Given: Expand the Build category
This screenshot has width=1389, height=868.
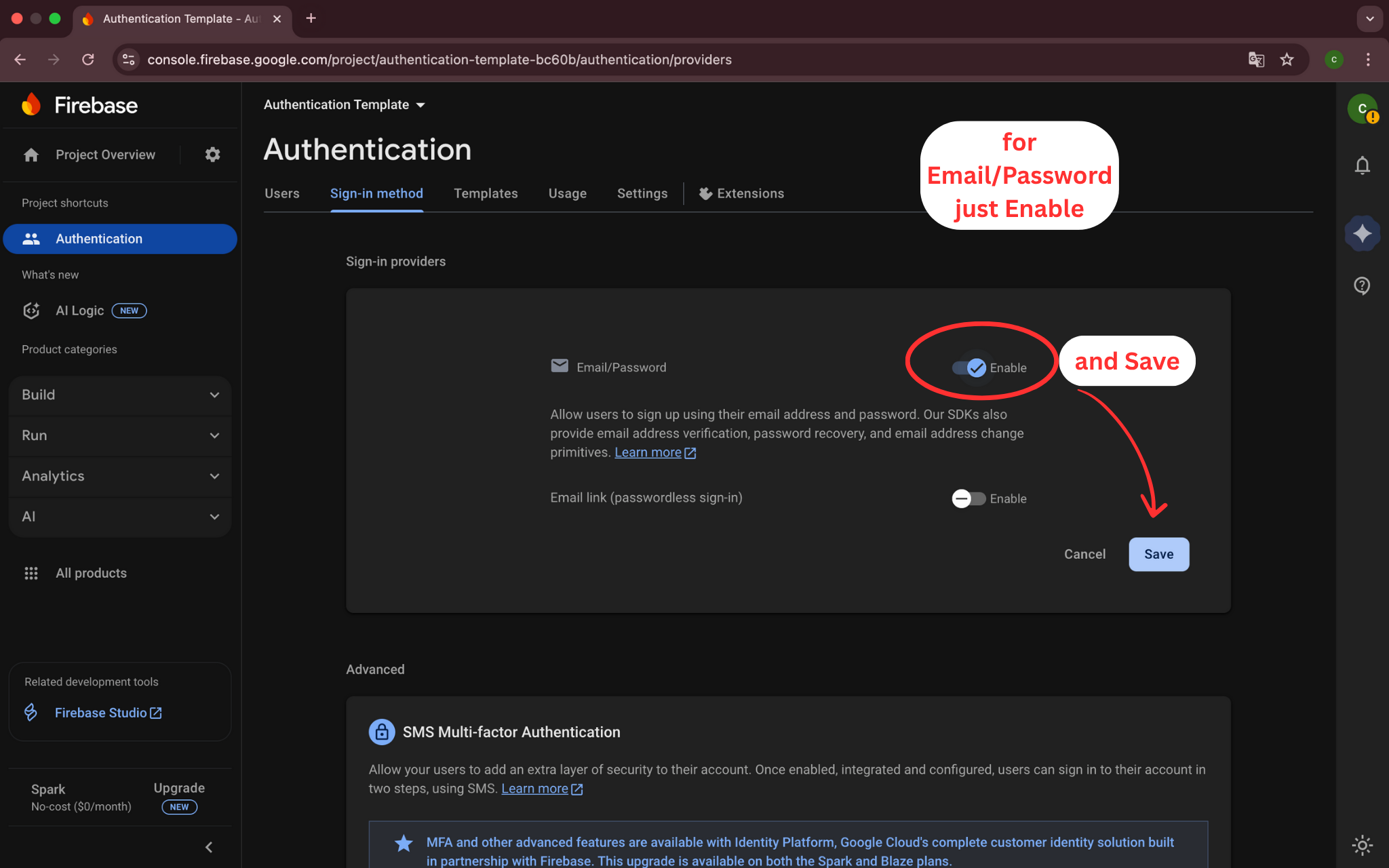Looking at the screenshot, I should 120,395.
